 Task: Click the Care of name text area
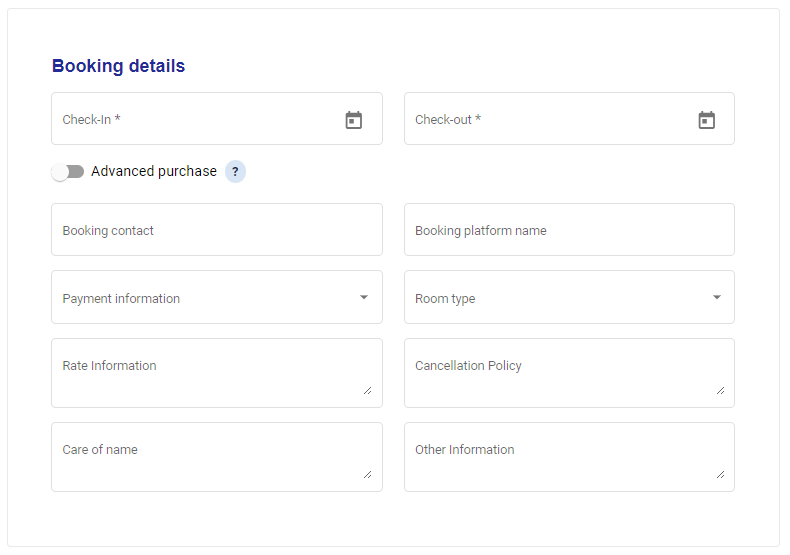[x=217, y=457]
